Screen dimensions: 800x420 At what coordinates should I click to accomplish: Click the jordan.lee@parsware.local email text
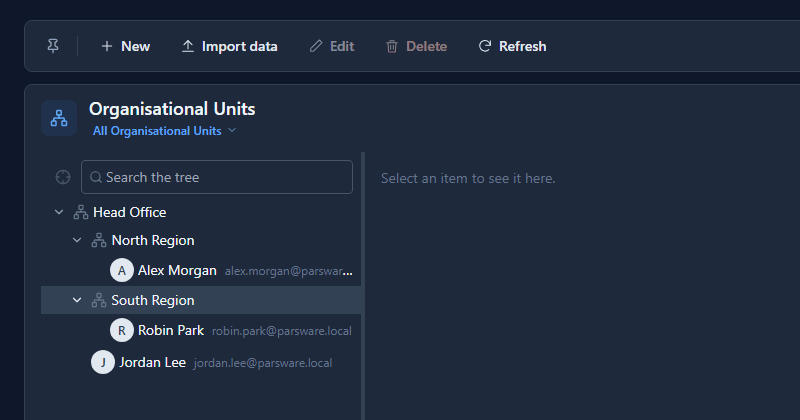pos(263,363)
